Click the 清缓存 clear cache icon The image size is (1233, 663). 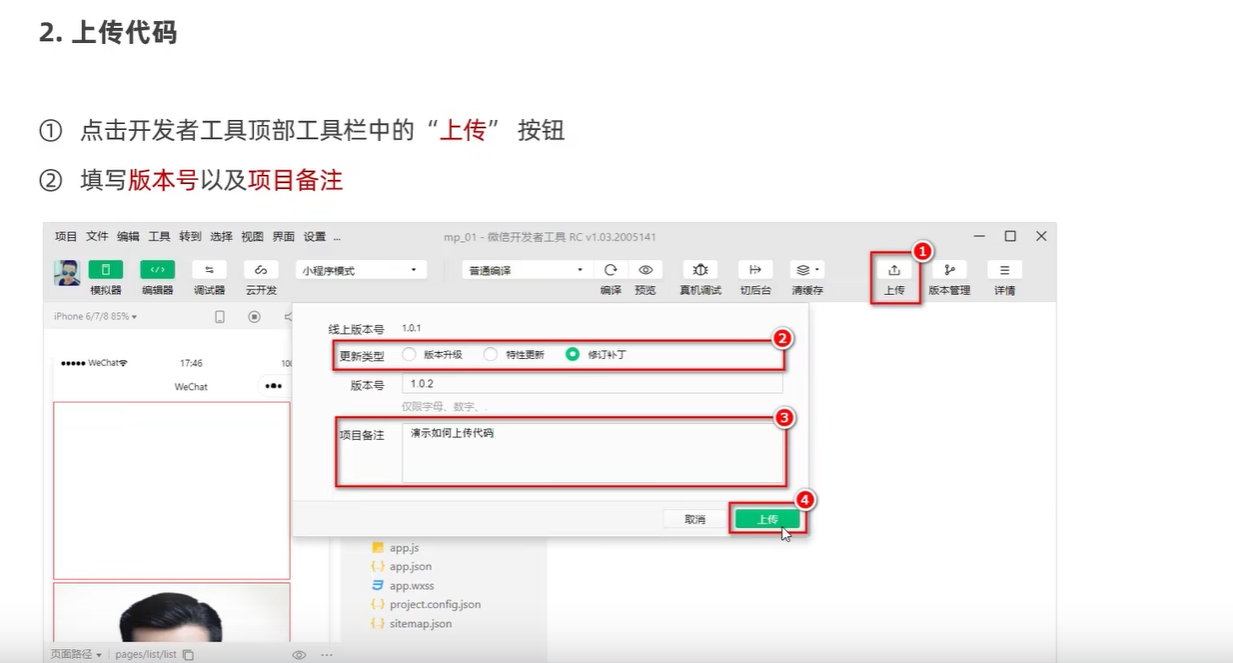pos(807,270)
